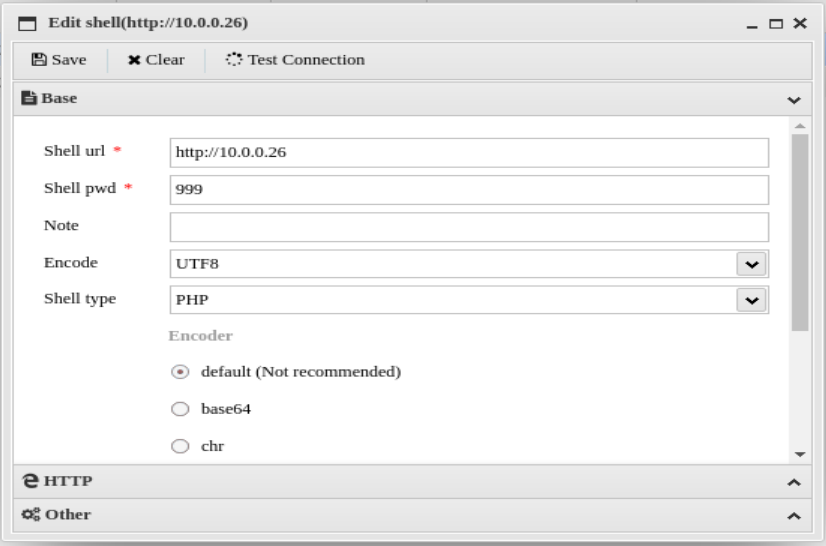Choose the chr encoder radio button
This screenshot has width=826, height=546.
tap(180, 447)
